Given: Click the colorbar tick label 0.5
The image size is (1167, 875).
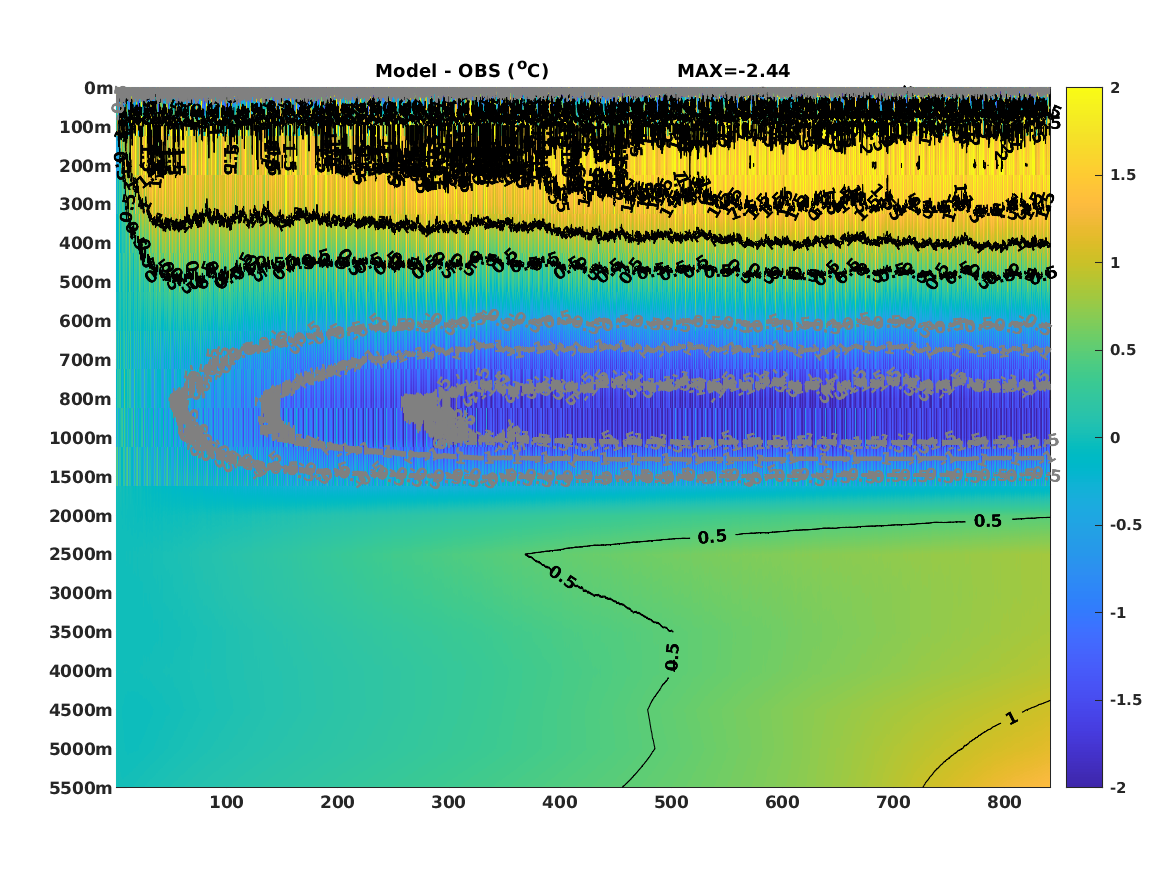Looking at the screenshot, I should tap(1123, 350).
